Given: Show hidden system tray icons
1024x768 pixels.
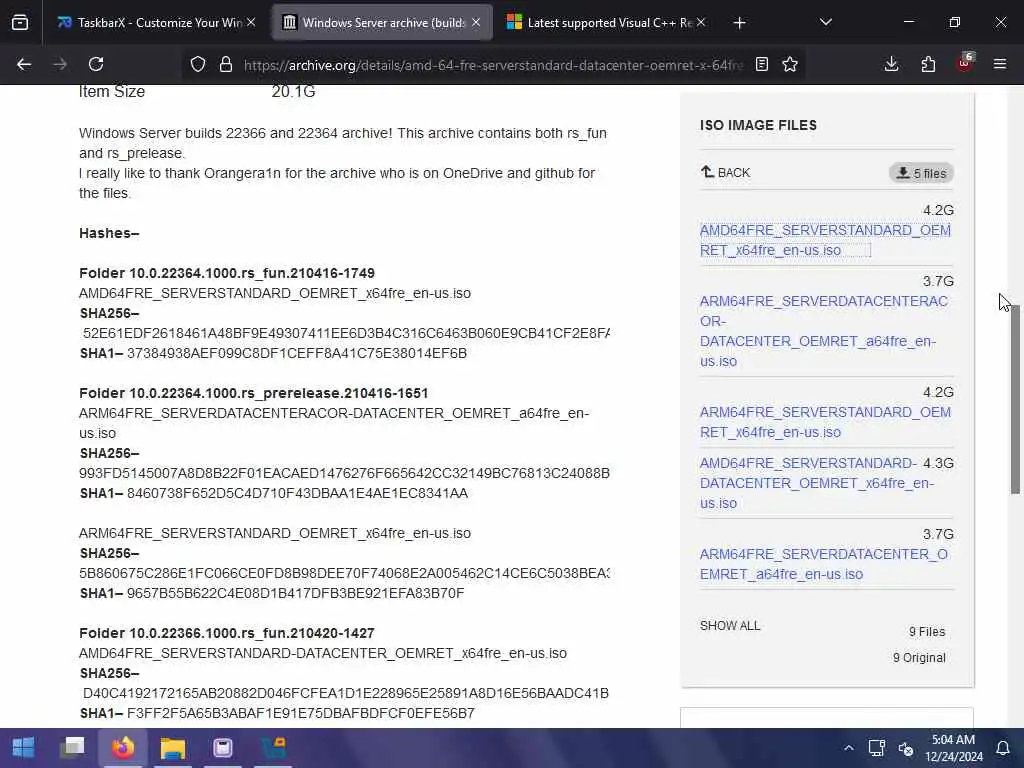Looking at the screenshot, I should point(848,748).
